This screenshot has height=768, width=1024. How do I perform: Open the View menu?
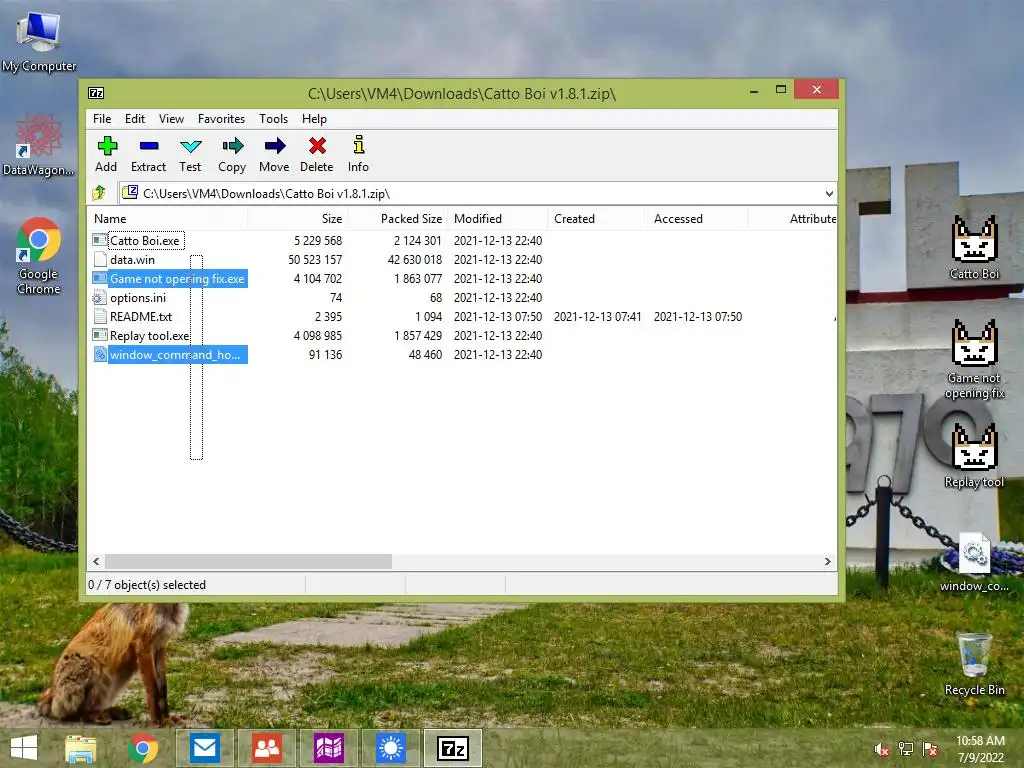tap(171, 119)
